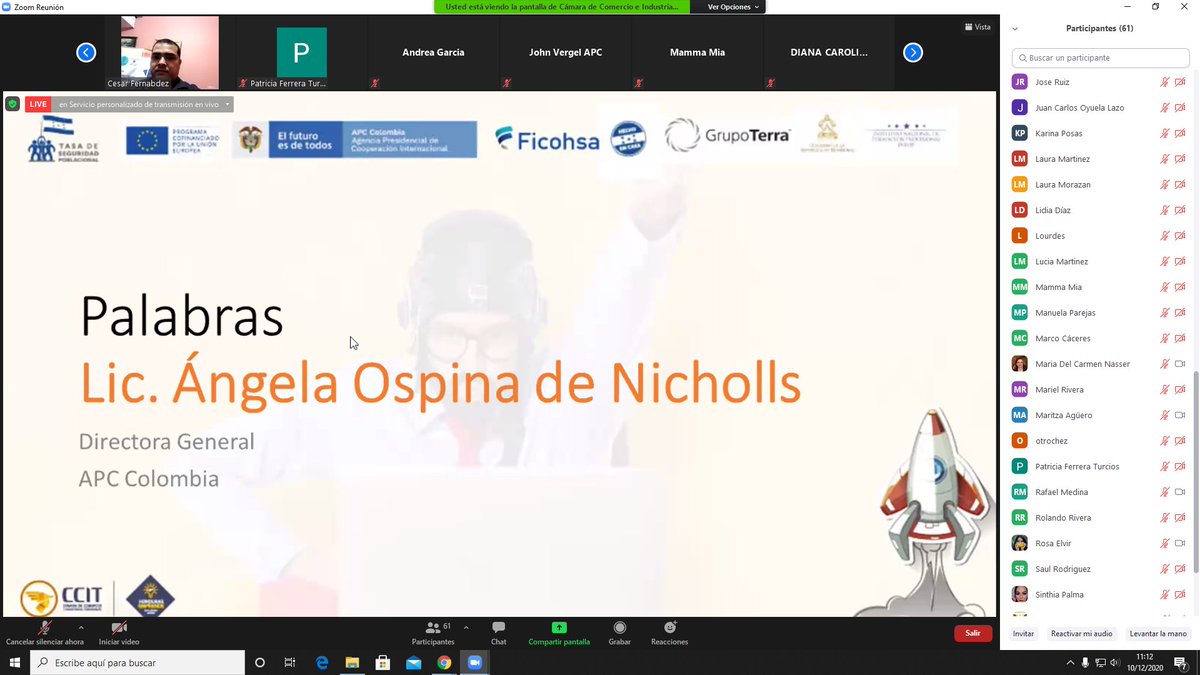Select John Vergel APC video tile
1200x675 pixels.
click(565, 53)
